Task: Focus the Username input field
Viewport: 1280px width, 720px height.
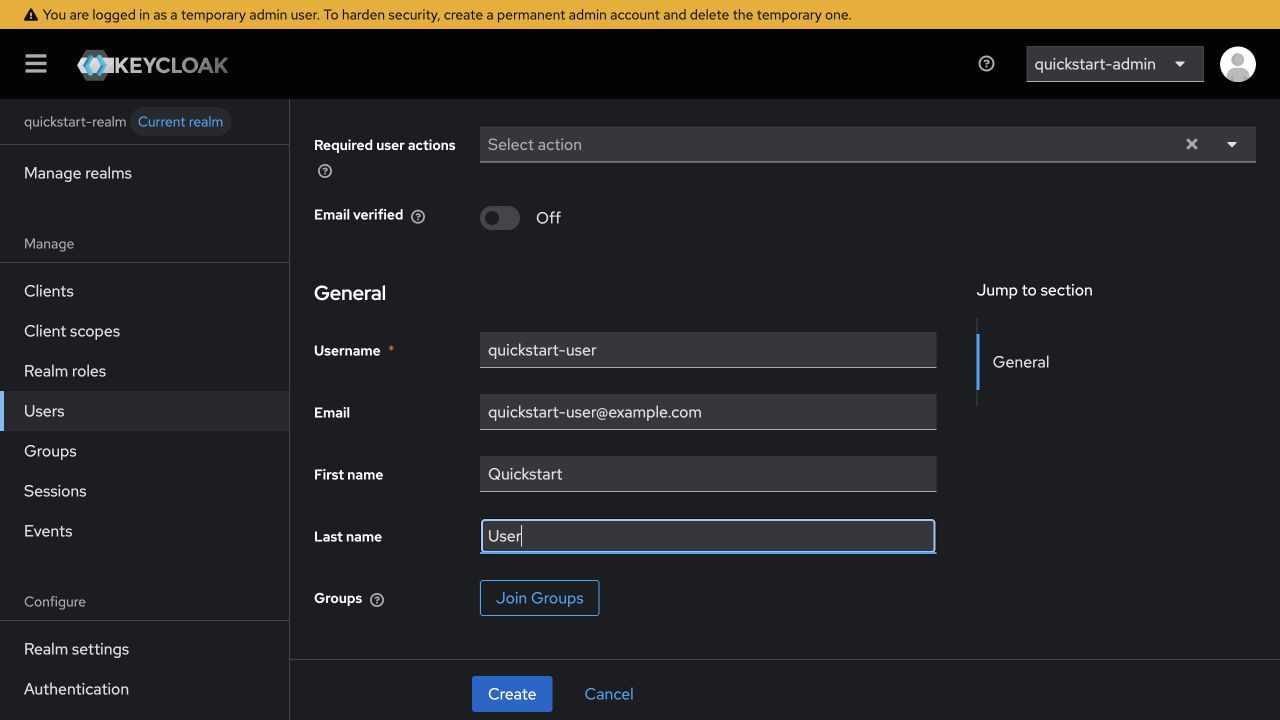Action: pyautogui.click(x=708, y=350)
